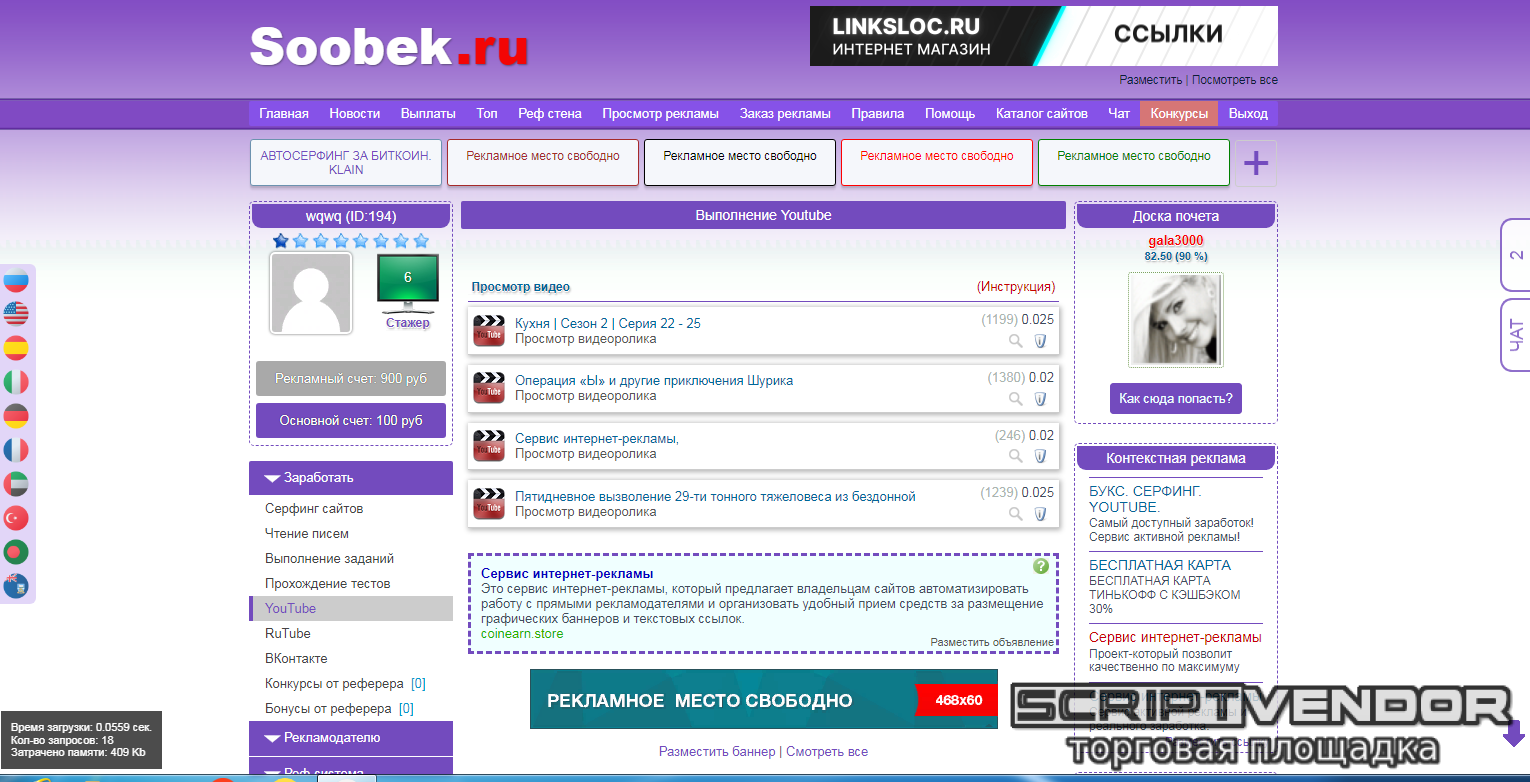Click the monitor rating icon showing 6

tap(407, 283)
